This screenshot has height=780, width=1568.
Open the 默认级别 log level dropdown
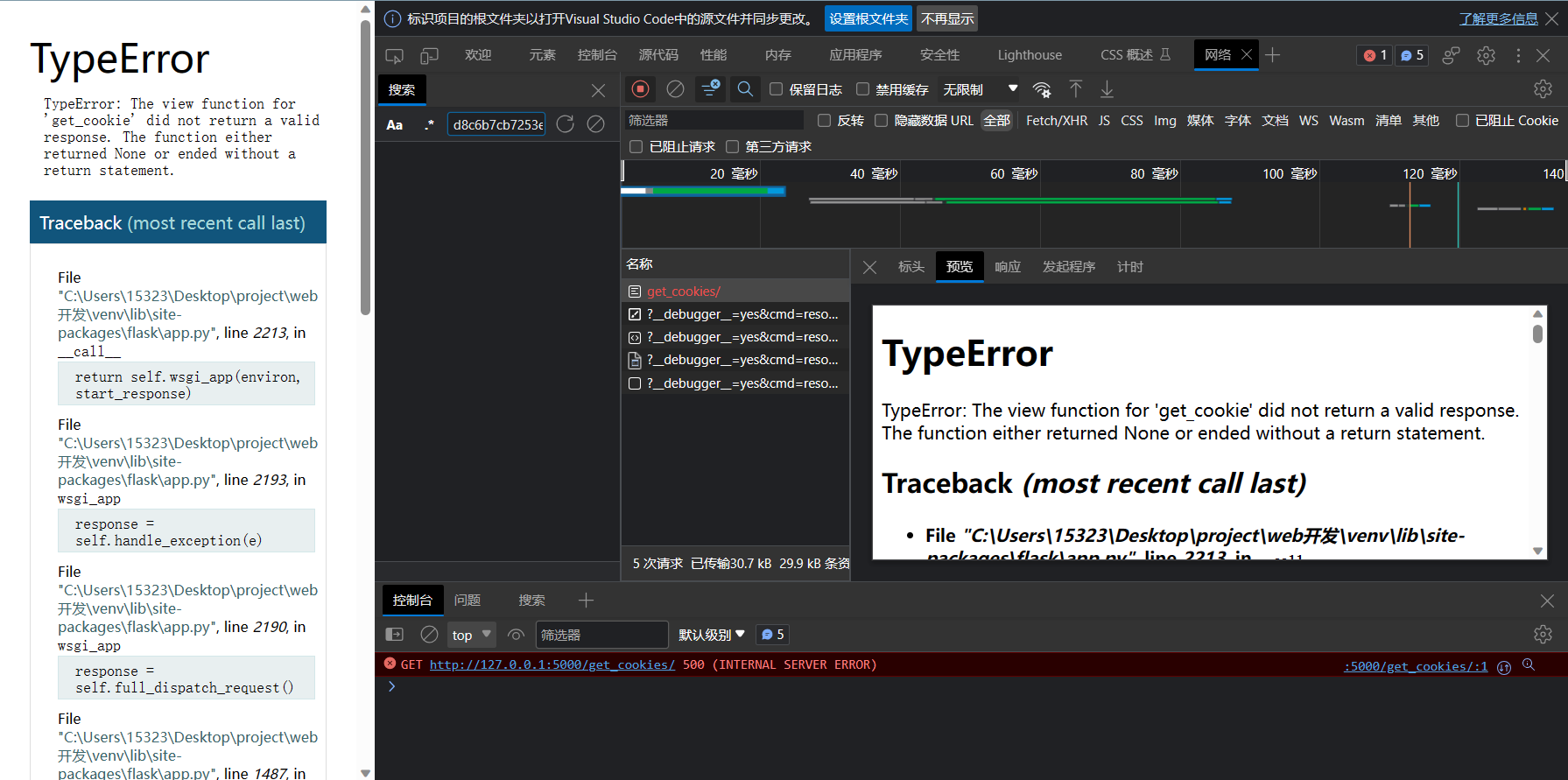[712, 635]
